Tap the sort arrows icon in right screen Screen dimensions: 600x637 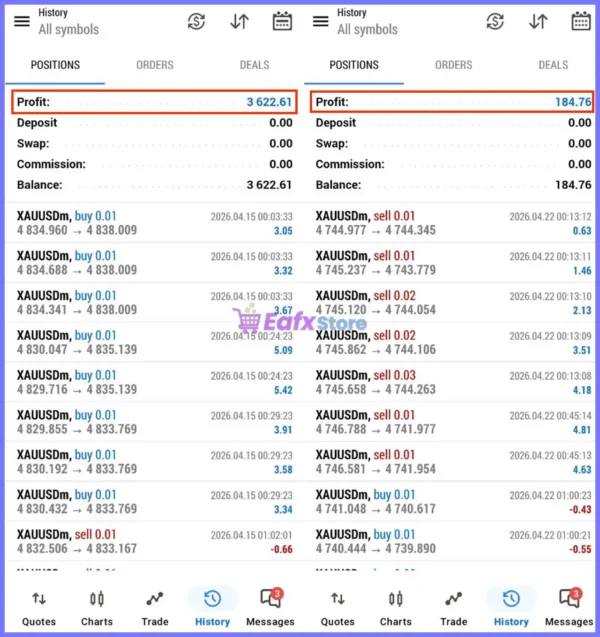[538, 22]
